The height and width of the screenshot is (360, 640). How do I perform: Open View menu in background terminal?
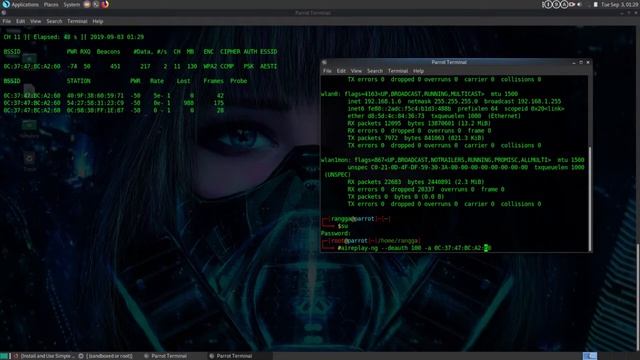point(36,21)
